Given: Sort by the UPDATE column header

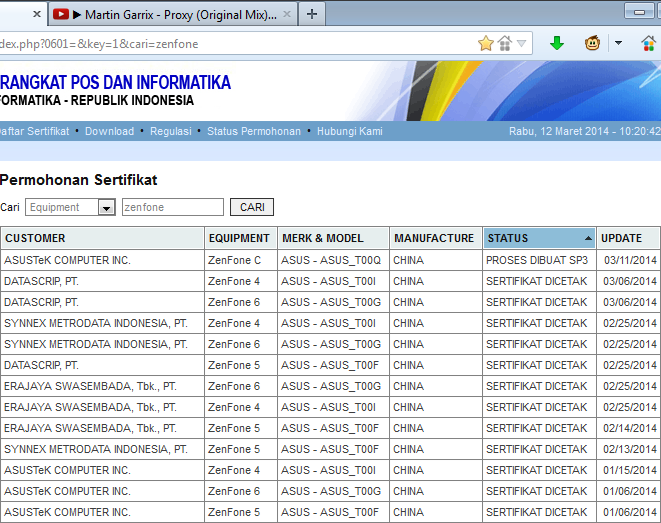Looking at the screenshot, I should [621, 238].
